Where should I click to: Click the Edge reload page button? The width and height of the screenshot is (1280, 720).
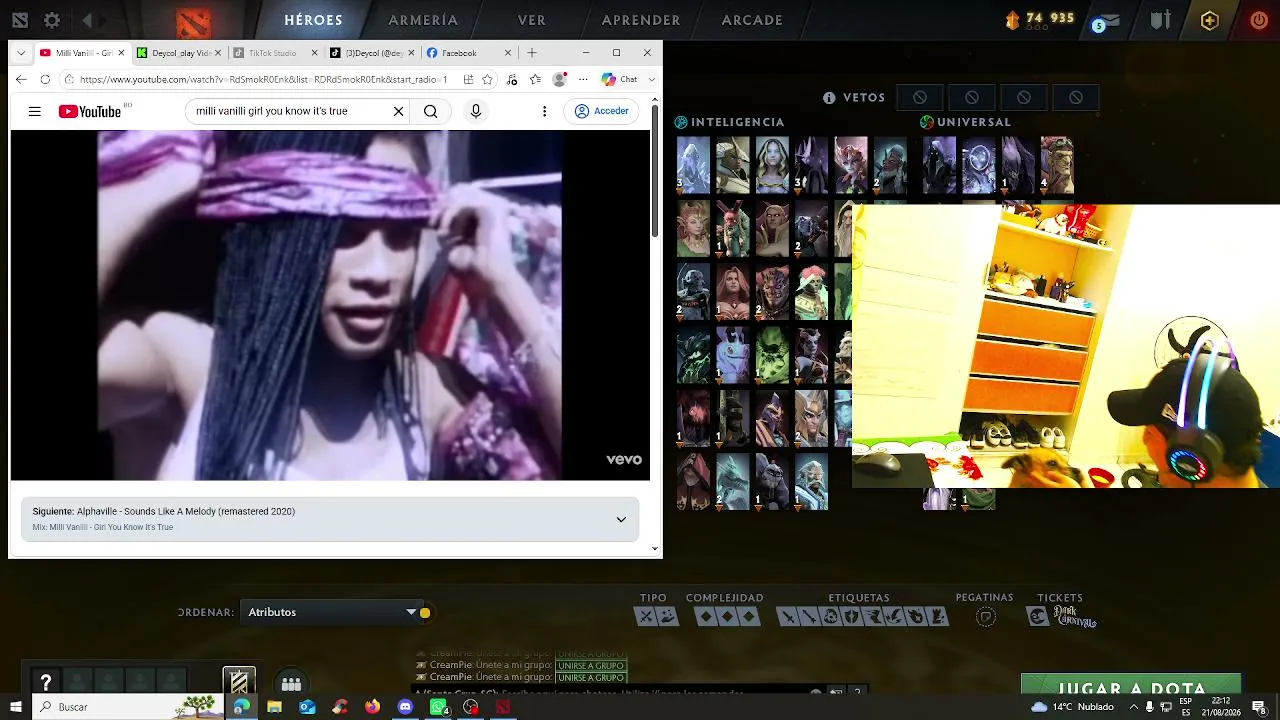(45, 79)
